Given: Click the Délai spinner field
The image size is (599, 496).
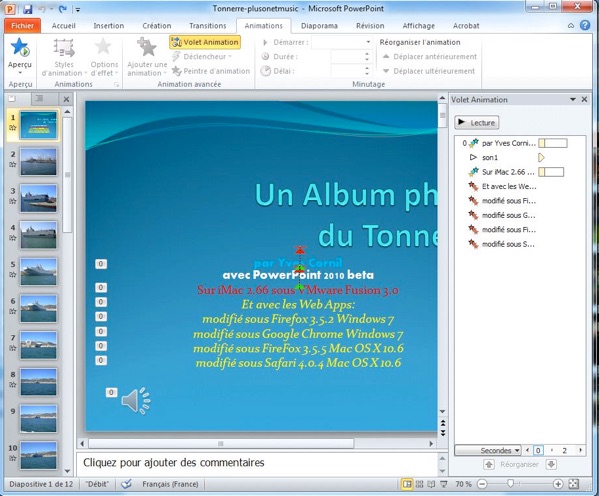Looking at the screenshot, I should tap(351, 71).
